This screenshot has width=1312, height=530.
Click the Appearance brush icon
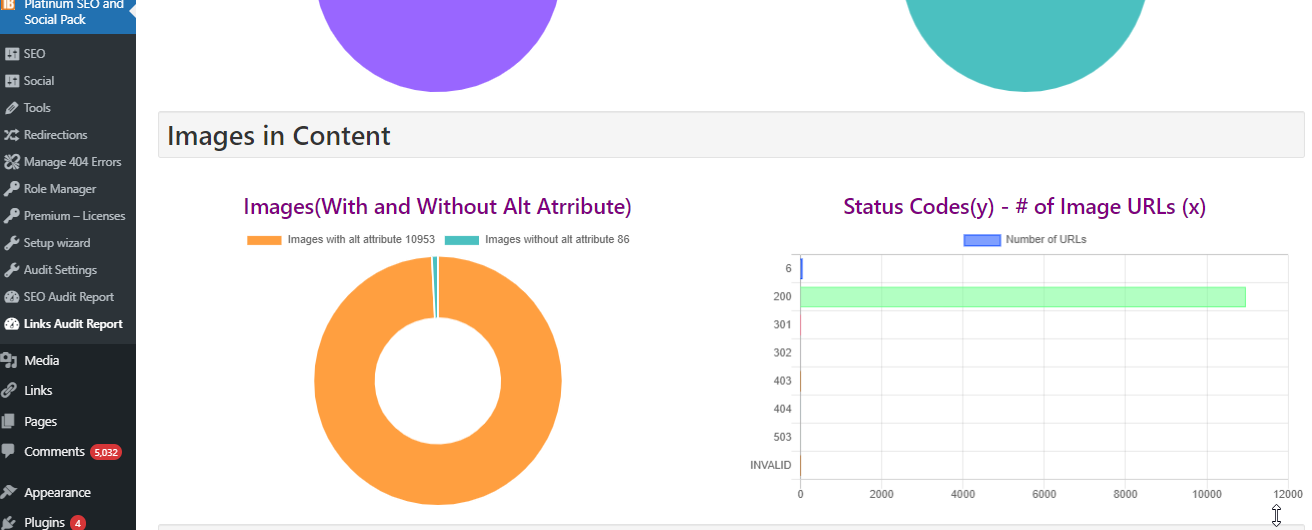10,493
